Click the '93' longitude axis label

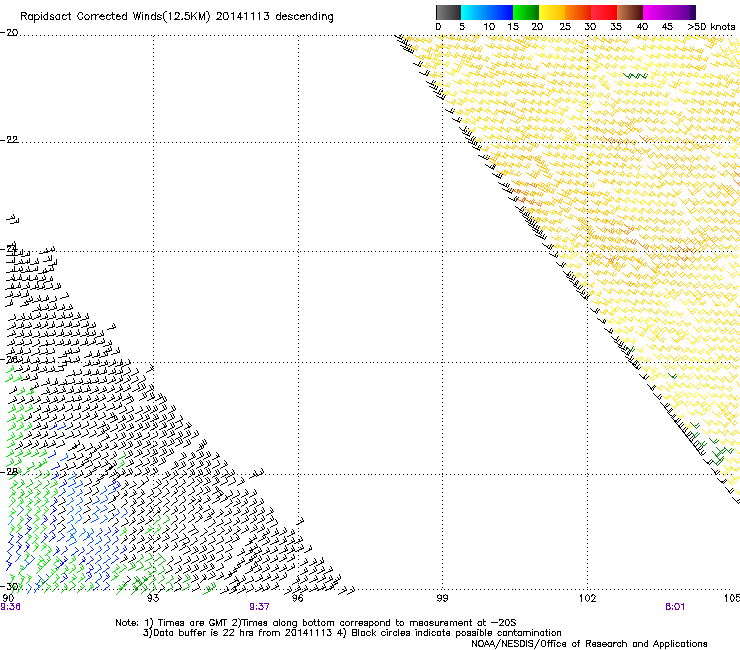pos(153,598)
